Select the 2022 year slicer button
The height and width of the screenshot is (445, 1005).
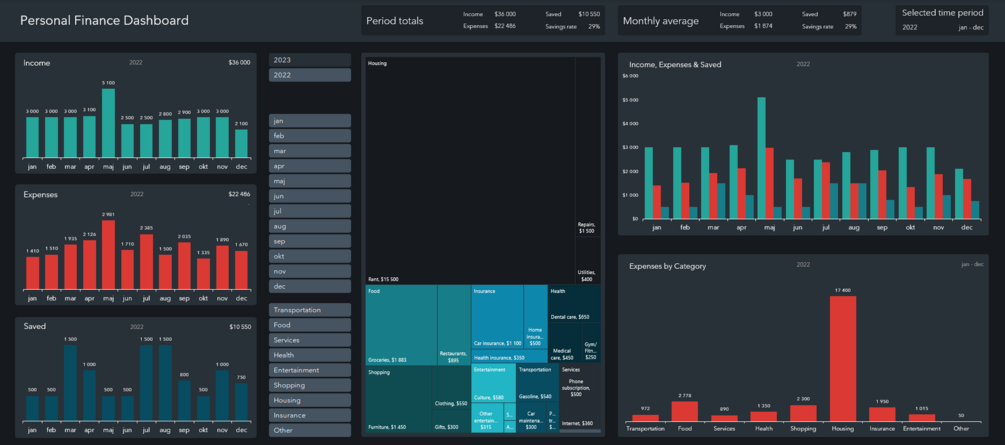310,75
